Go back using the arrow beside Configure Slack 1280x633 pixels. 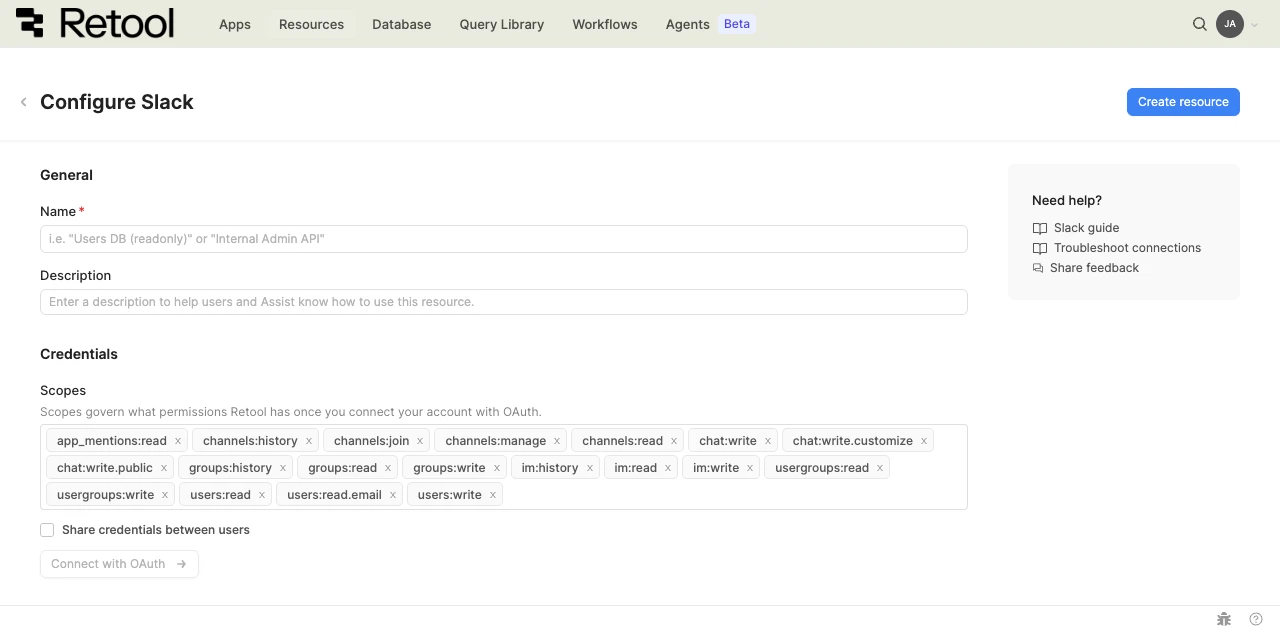click(x=24, y=102)
